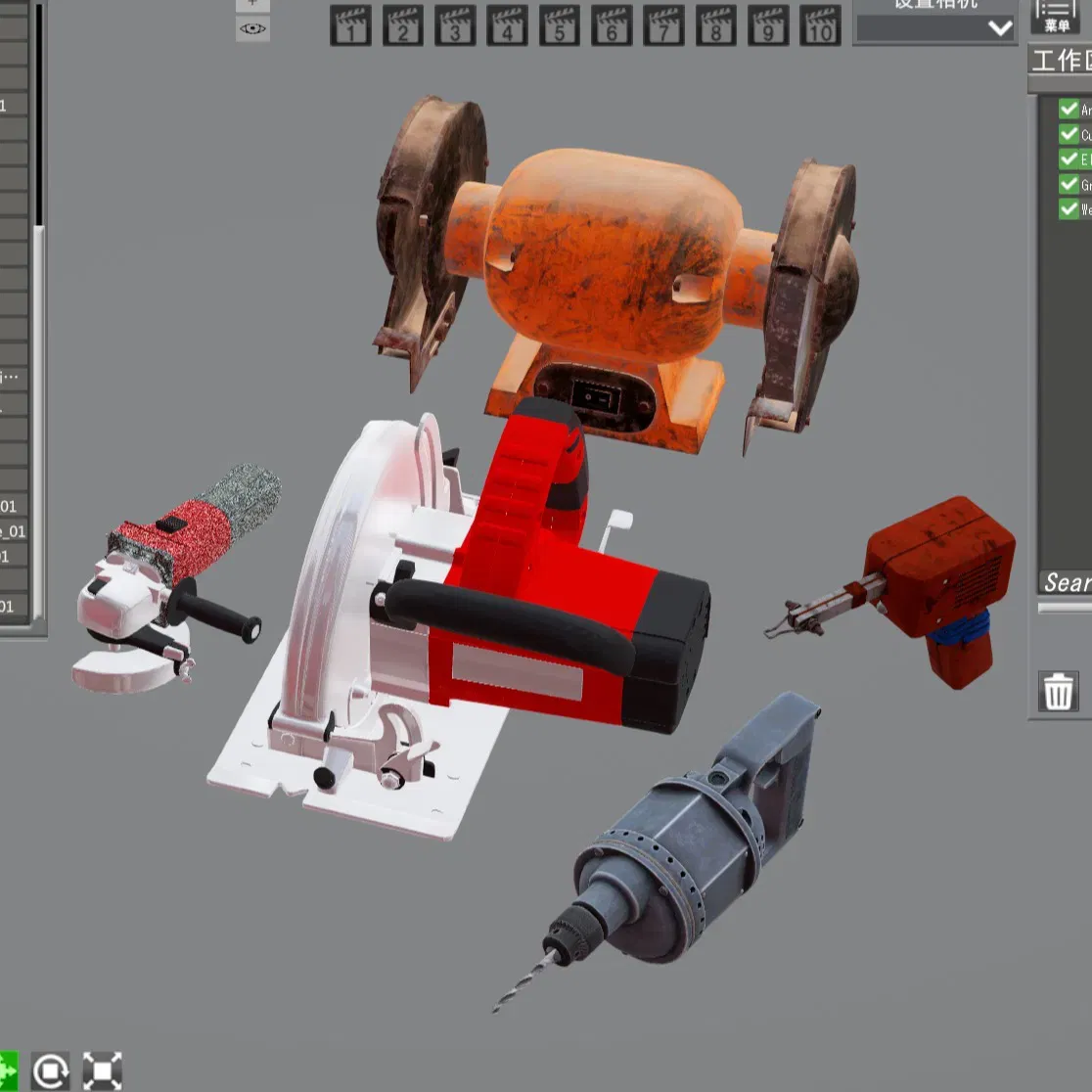1092x1092 pixels.
Task: Activate the scale object tool
Action: (103, 1070)
